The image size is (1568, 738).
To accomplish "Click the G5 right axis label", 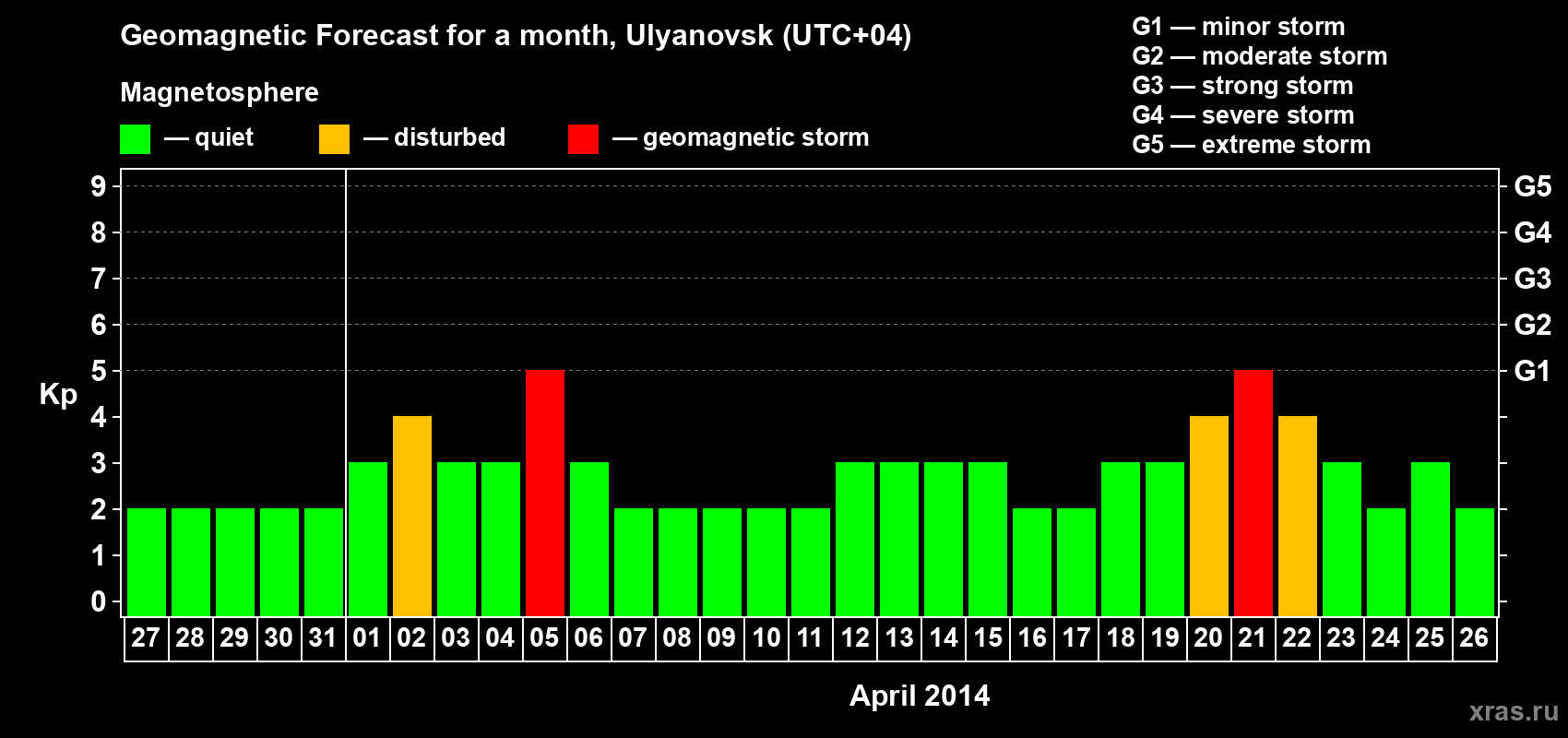I will (x=1533, y=186).
